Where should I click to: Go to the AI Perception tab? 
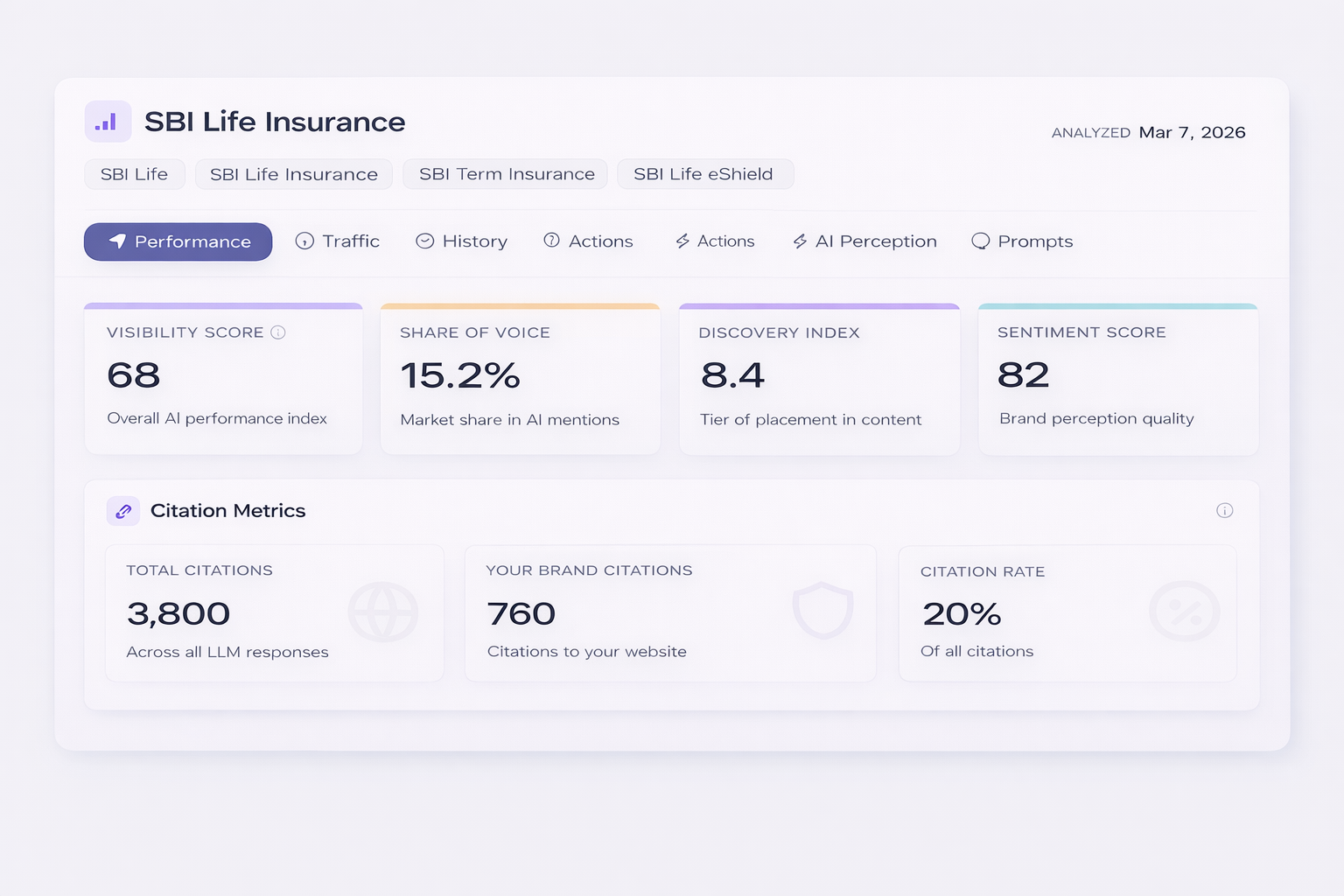[x=864, y=241]
